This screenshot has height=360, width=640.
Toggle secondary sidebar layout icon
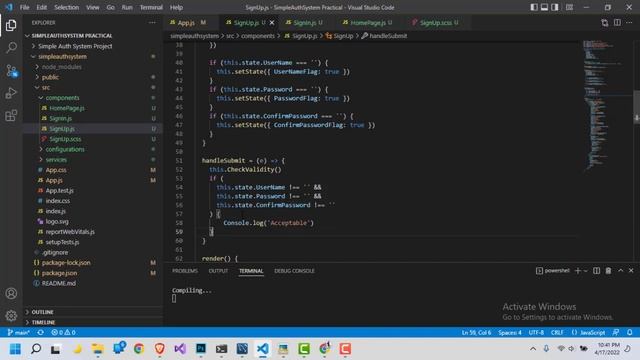pos(555,7)
